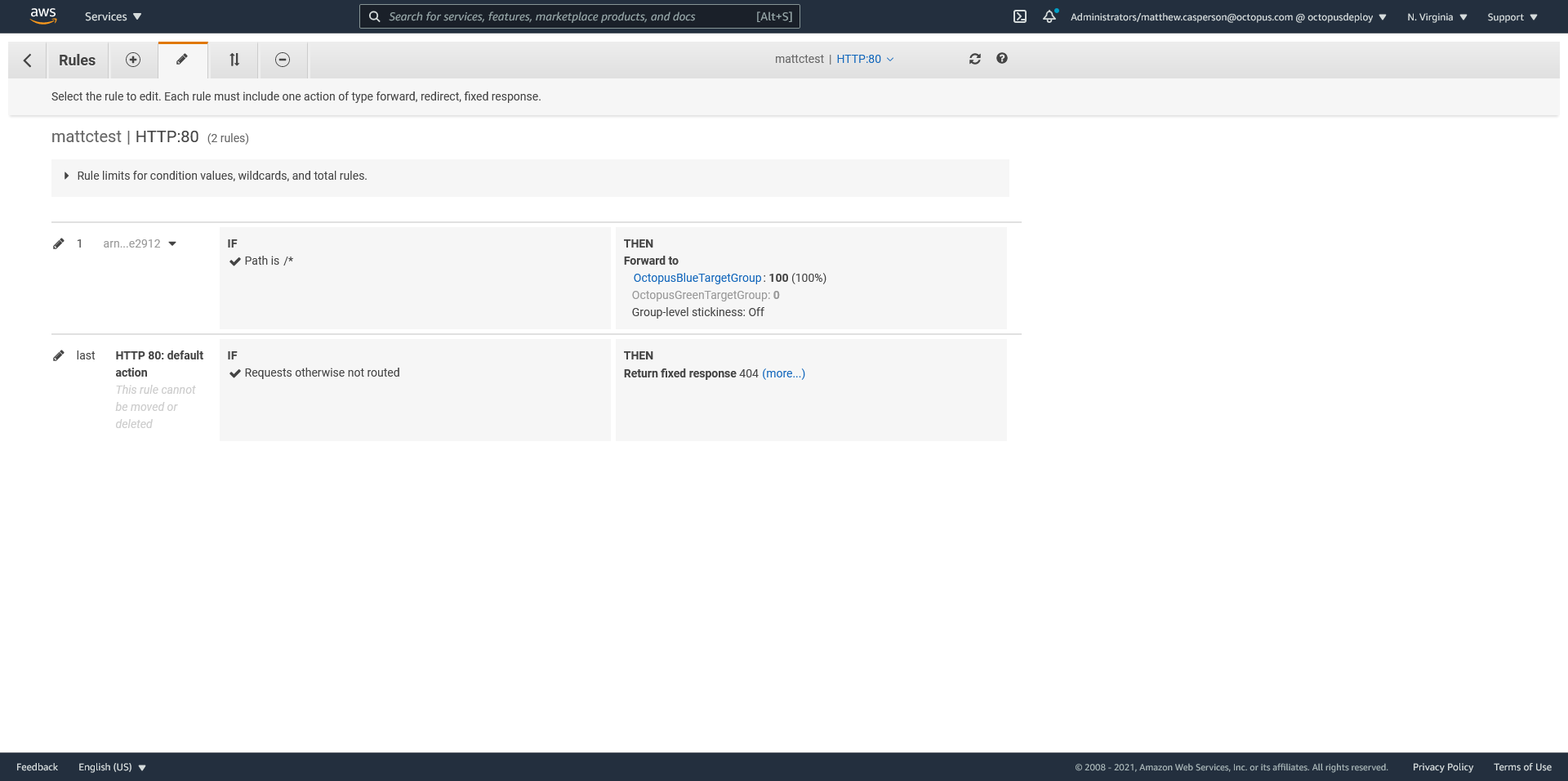The image size is (1568, 781).
Task: Open the reorder rules tab
Action: point(234,60)
